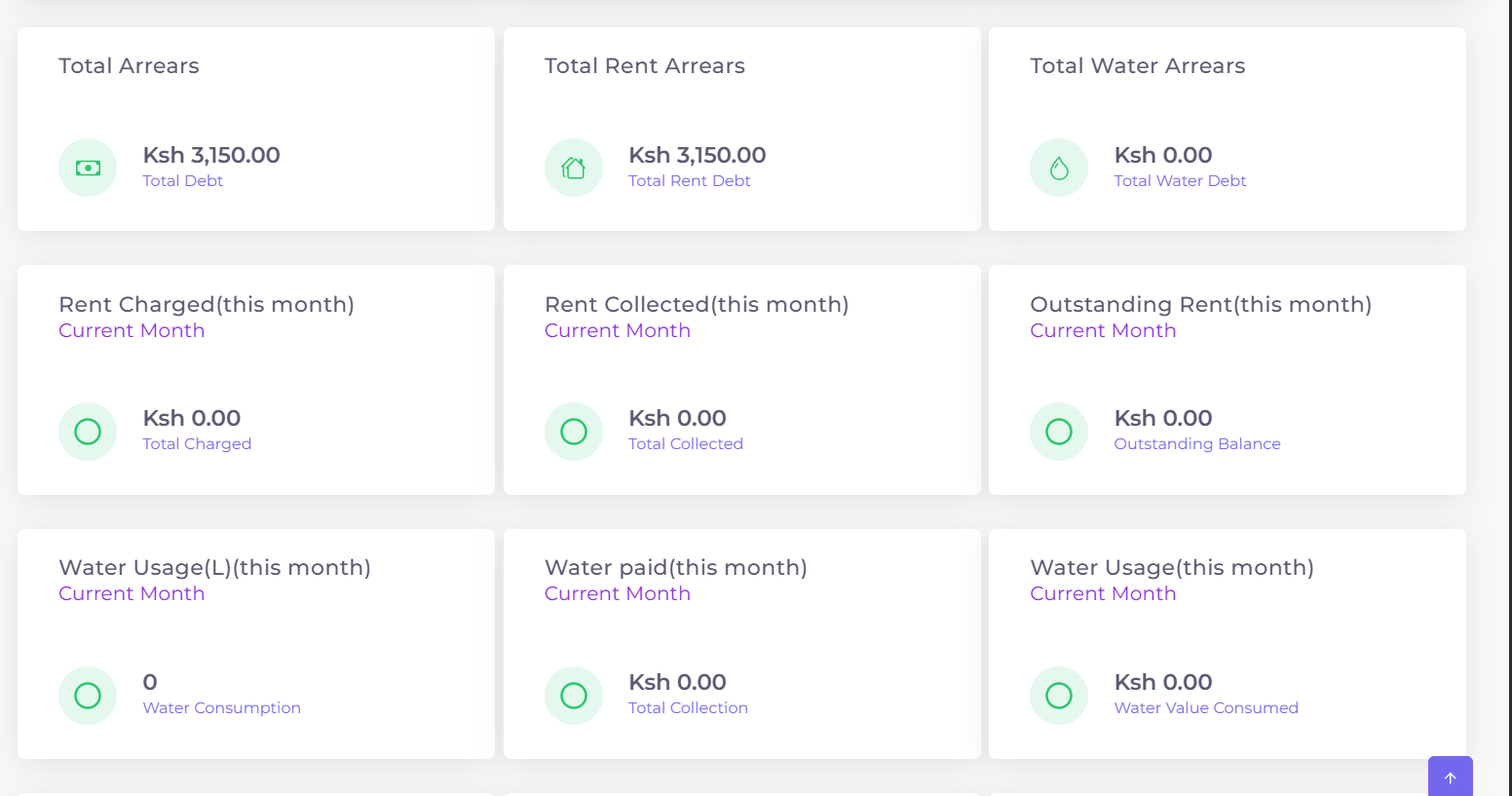Click the circle icon on Outstanding Rent card
This screenshot has width=1512, height=796.
pos(1058,431)
